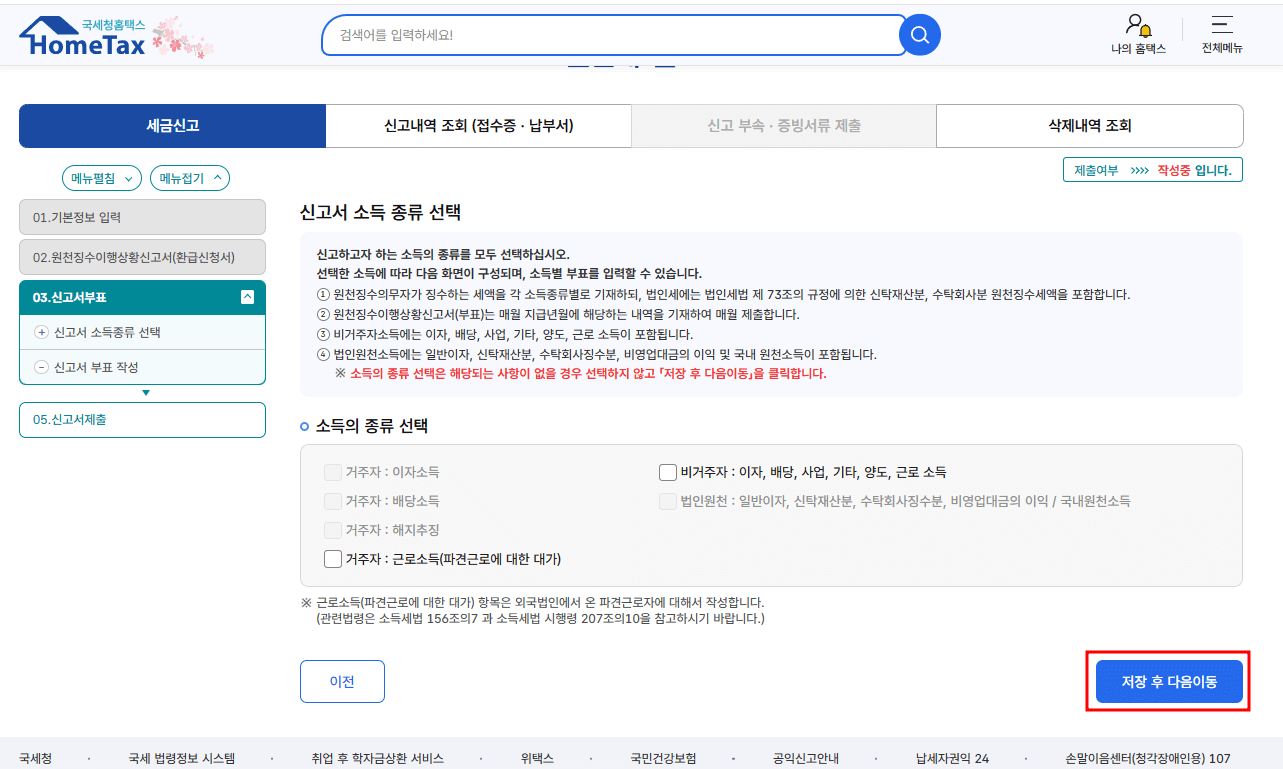Click the down arrow below 03.신고서부표
This screenshot has width=1283, height=769.
[x=142, y=391]
